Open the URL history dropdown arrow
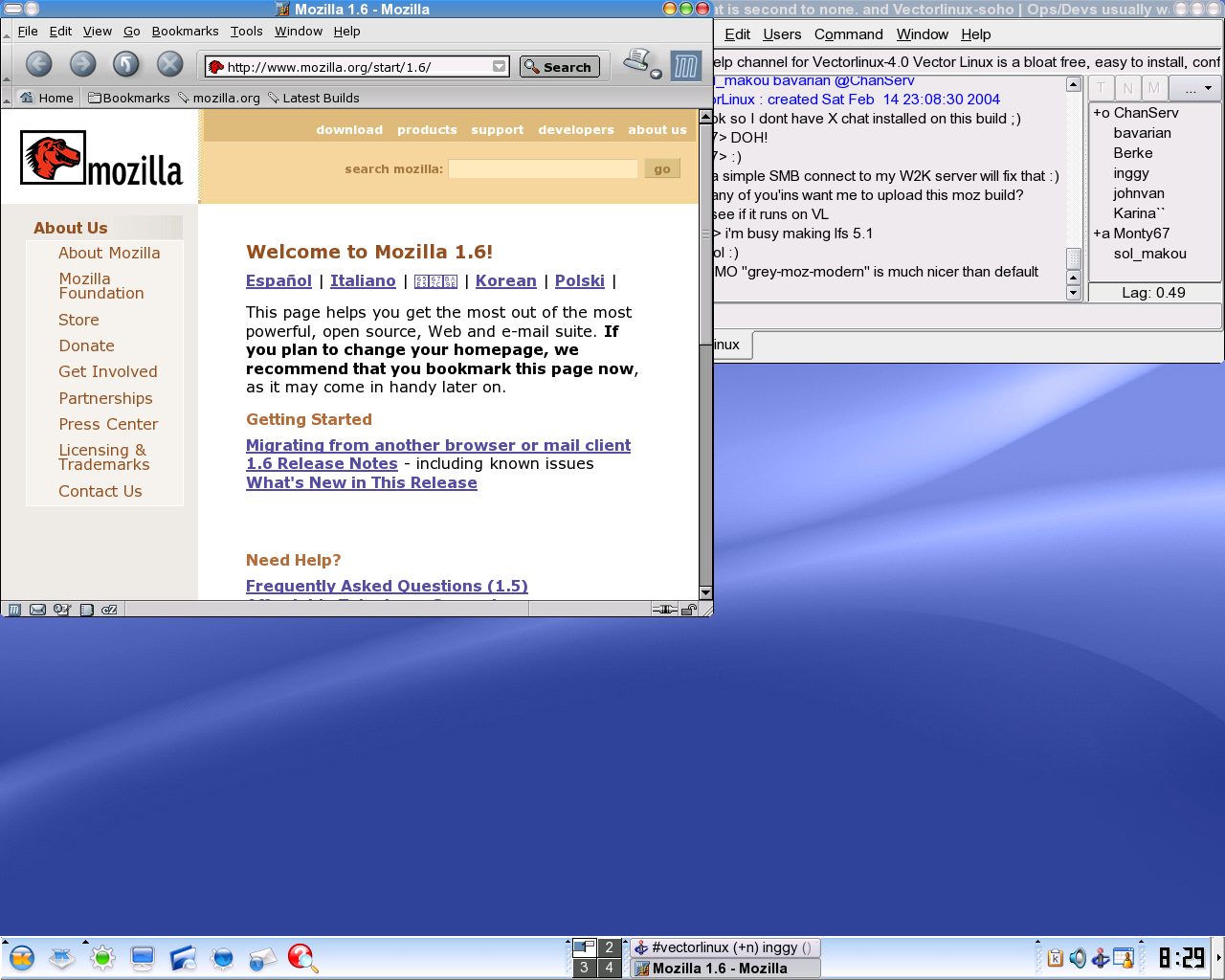 pyautogui.click(x=499, y=67)
